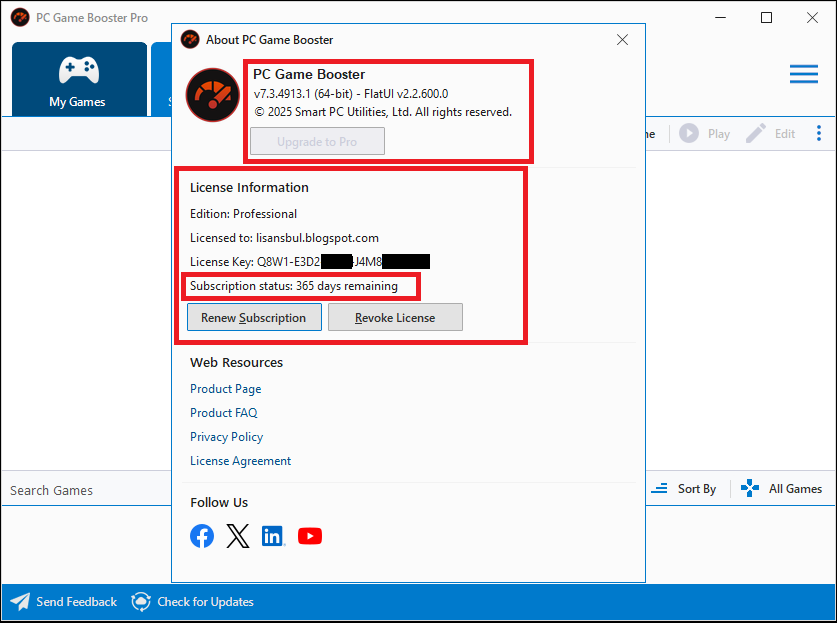Open the X social media icon
837x623 pixels.
click(238, 536)
